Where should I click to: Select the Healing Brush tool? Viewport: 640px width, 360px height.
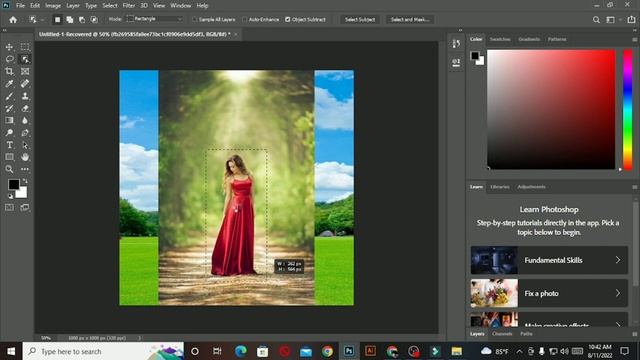pos(25,84)
